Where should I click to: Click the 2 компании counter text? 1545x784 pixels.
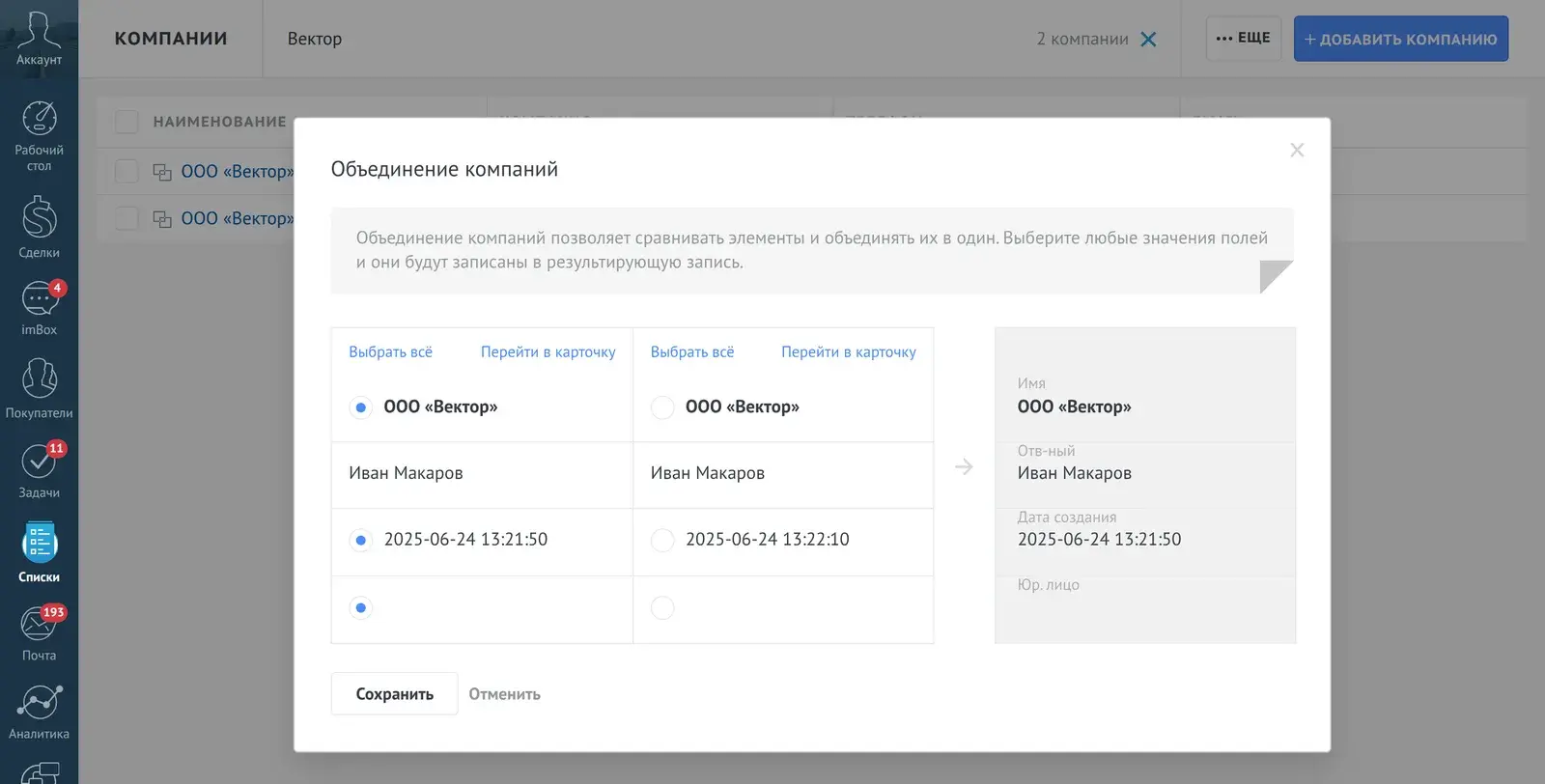click(1082, 40)
